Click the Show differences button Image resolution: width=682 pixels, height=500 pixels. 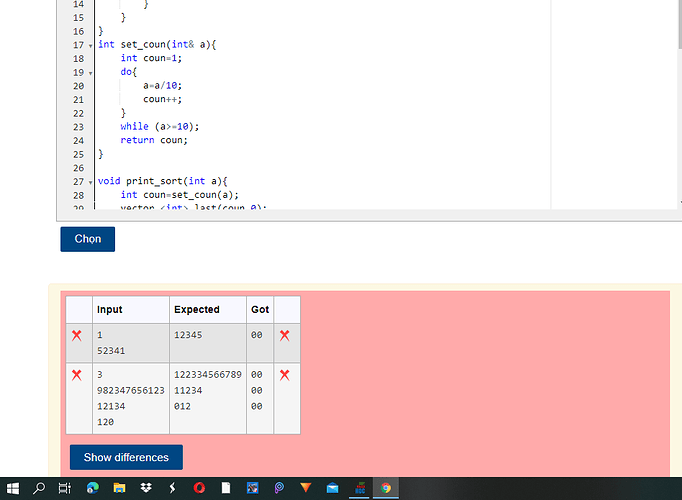[x=126, y=457]
